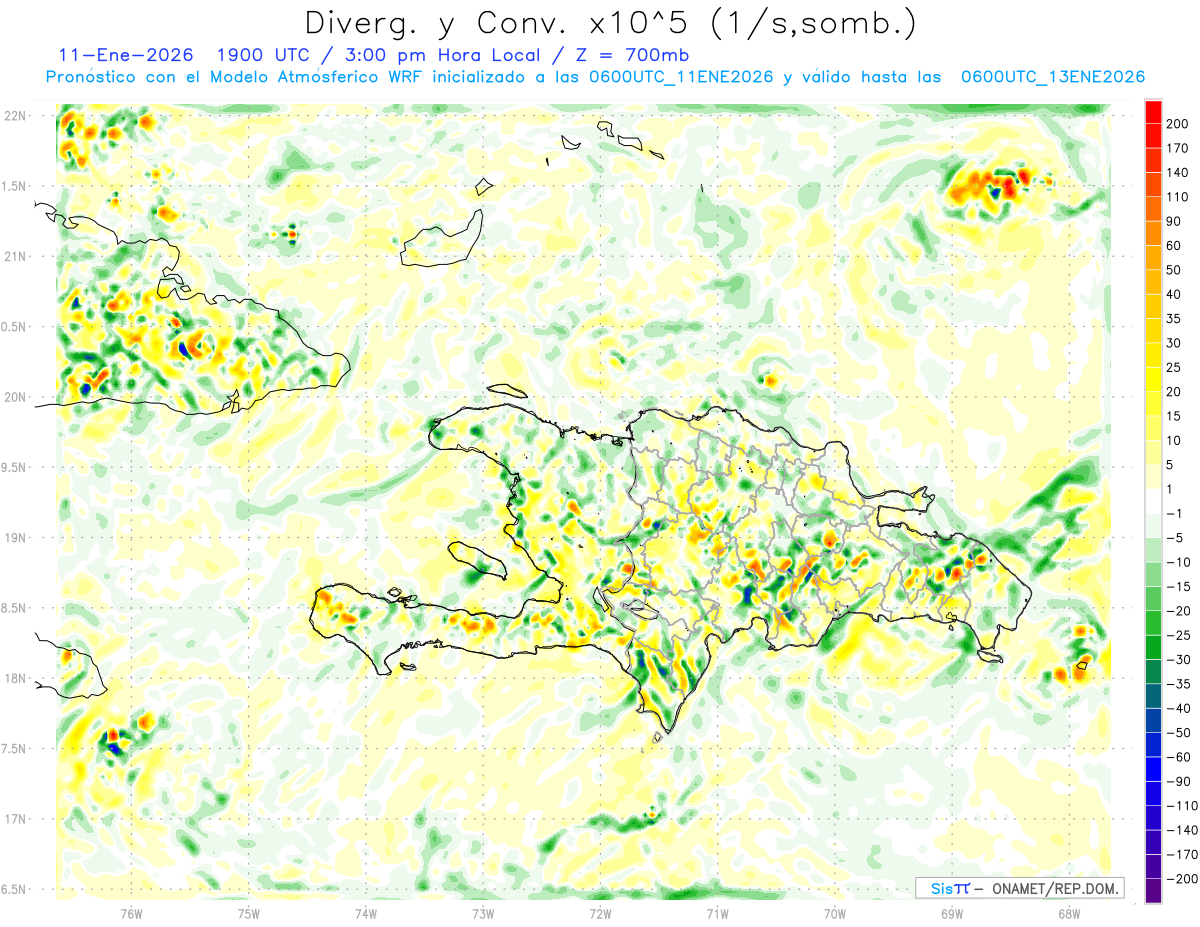
Task: Click the '-40' value on the color scale
Action: 1178,708
